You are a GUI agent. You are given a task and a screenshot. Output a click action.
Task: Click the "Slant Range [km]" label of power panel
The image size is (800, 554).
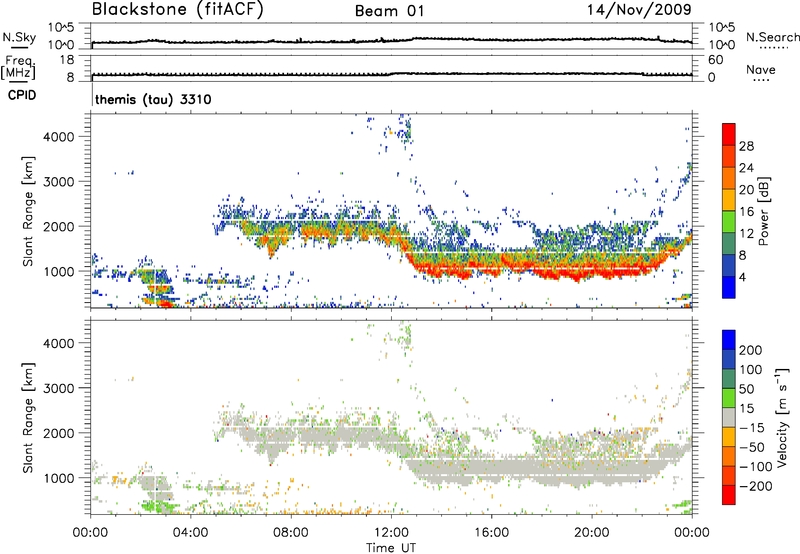tap(28, 211)
